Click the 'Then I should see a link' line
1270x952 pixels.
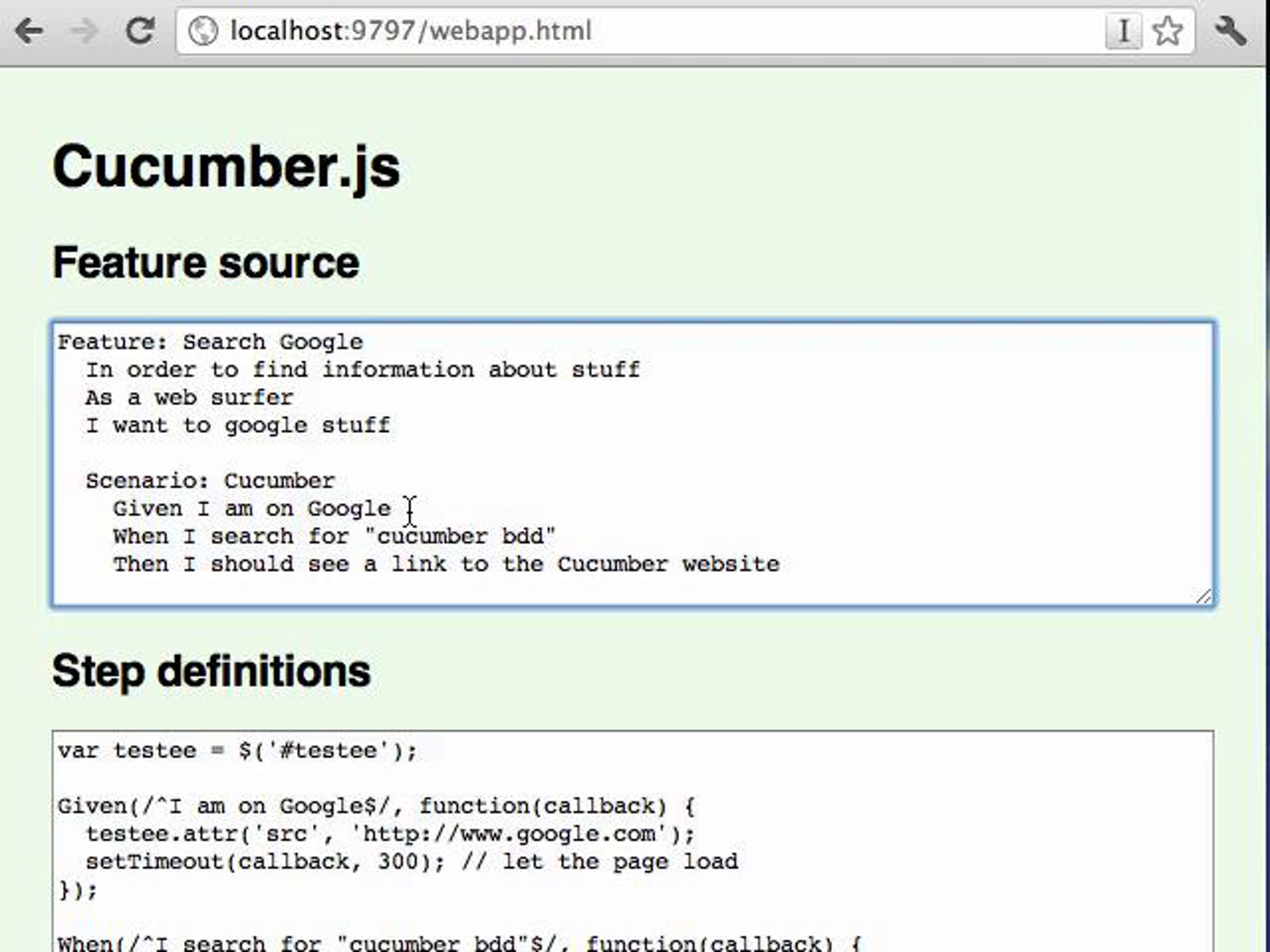pyautogui.click(x=446, y=565)
